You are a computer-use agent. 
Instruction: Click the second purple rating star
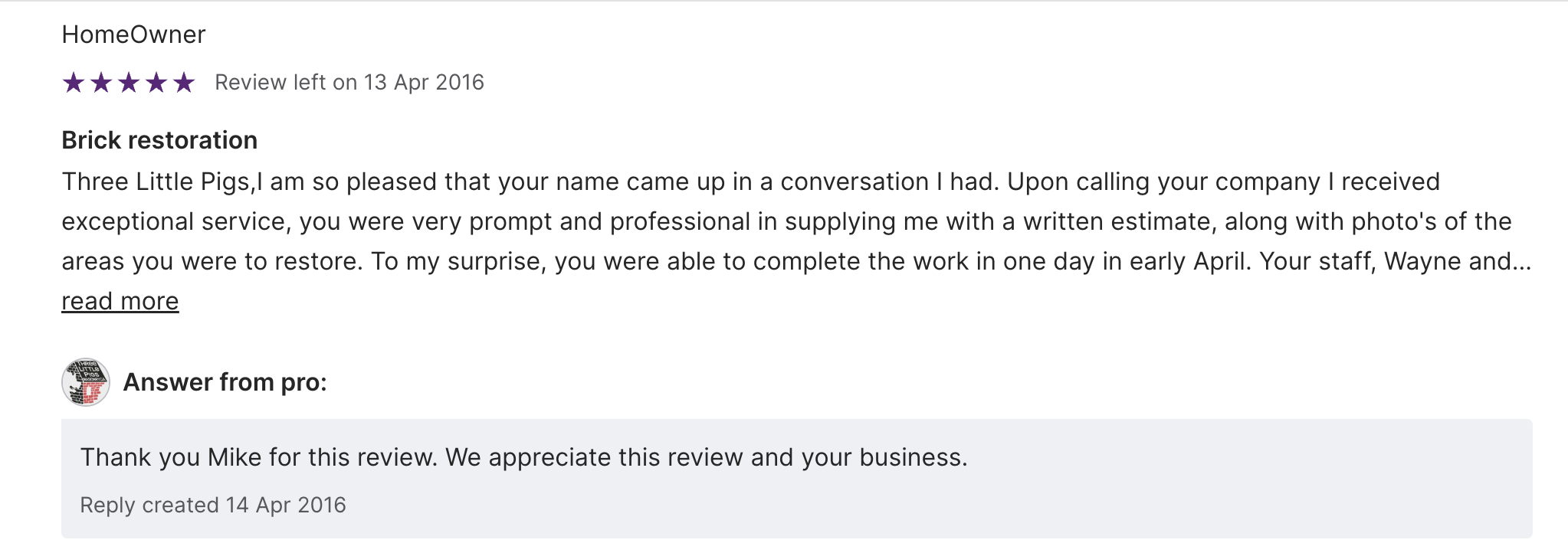click(101, 82)
